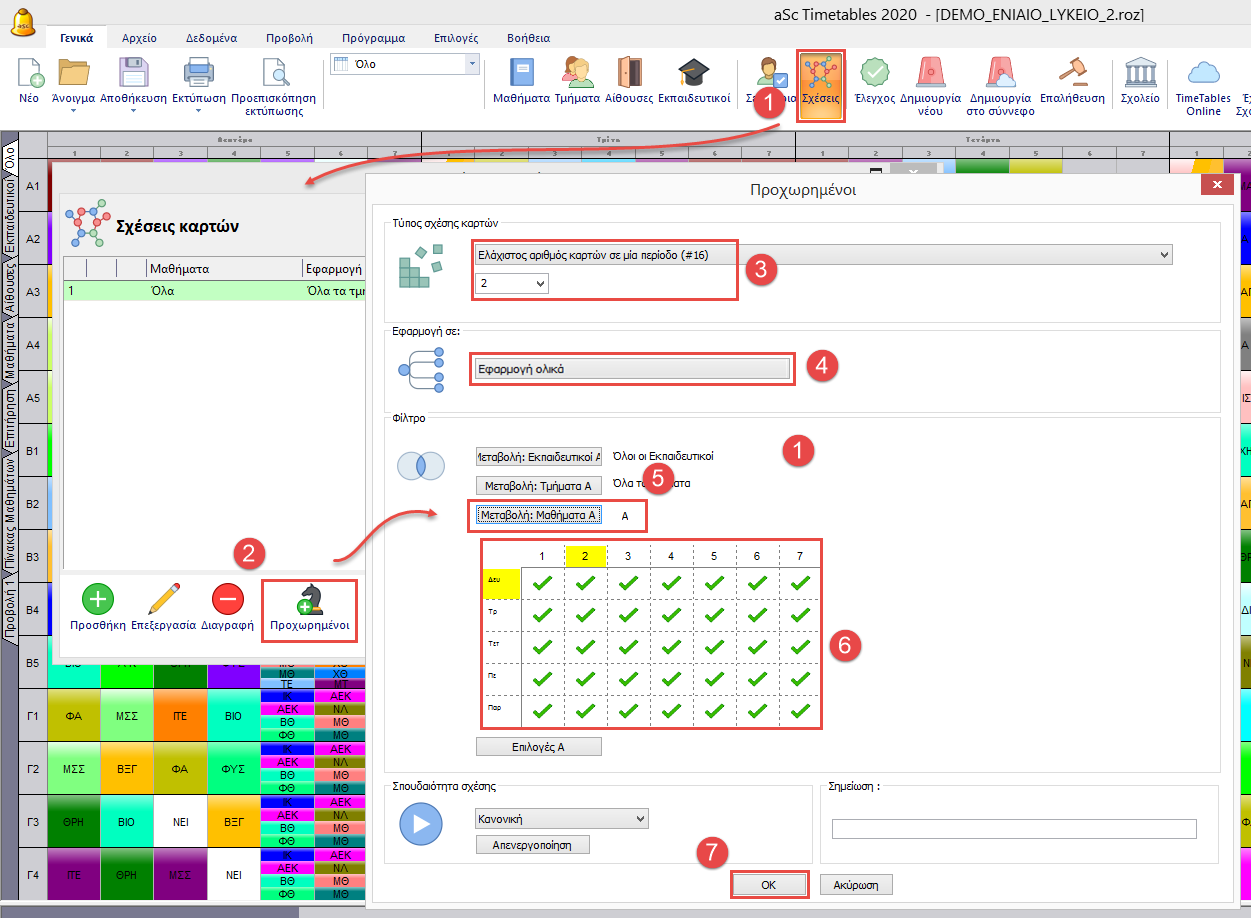Open Προχωρημένοι advanced relations icon

308,600
